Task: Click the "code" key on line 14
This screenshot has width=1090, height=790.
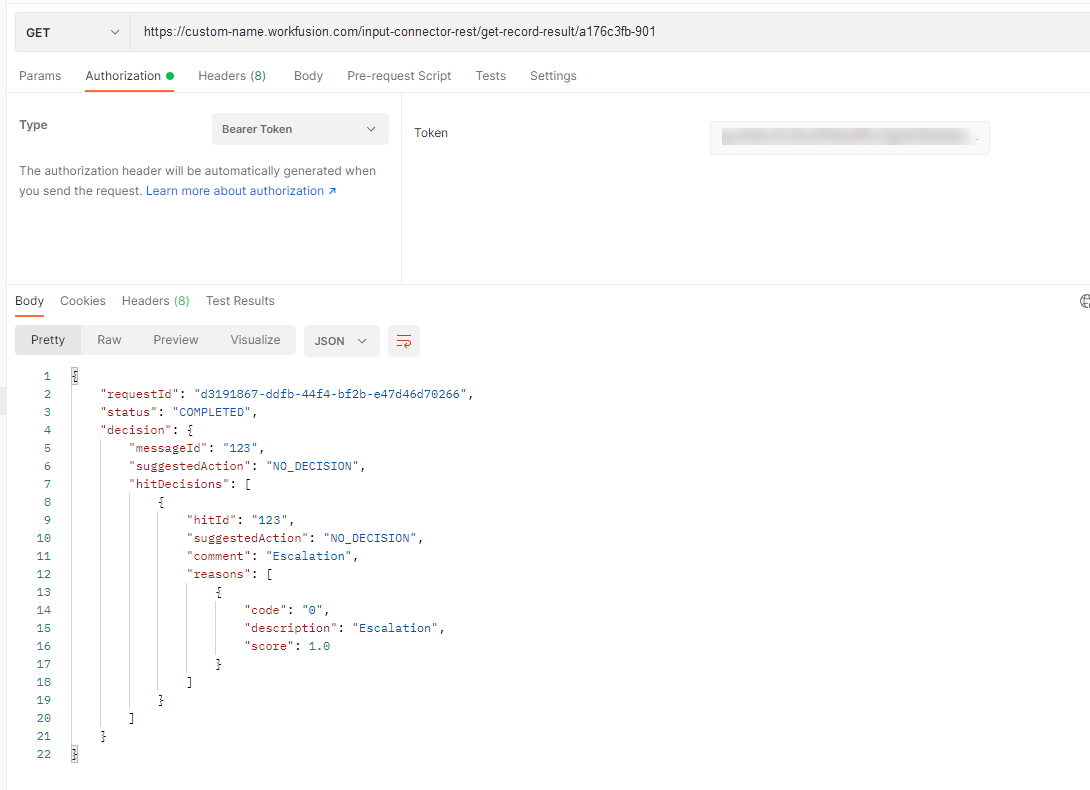Action: [265, 610]
